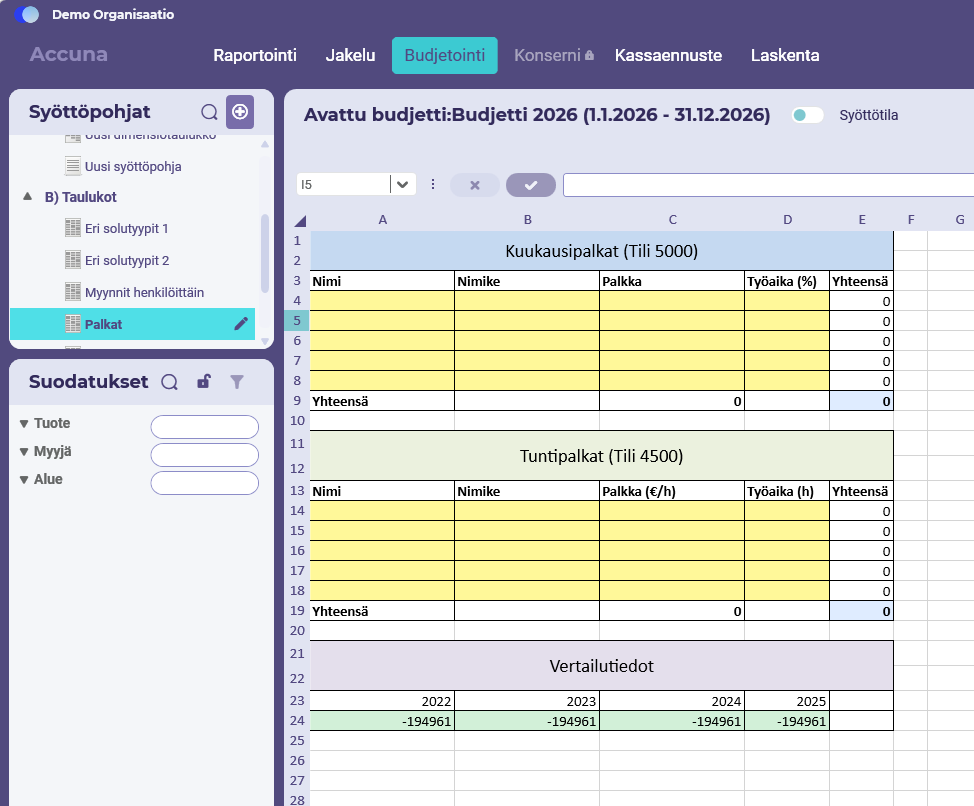
Task: Toggle the Syöttötila switch
Action: [x=808, y=115]
